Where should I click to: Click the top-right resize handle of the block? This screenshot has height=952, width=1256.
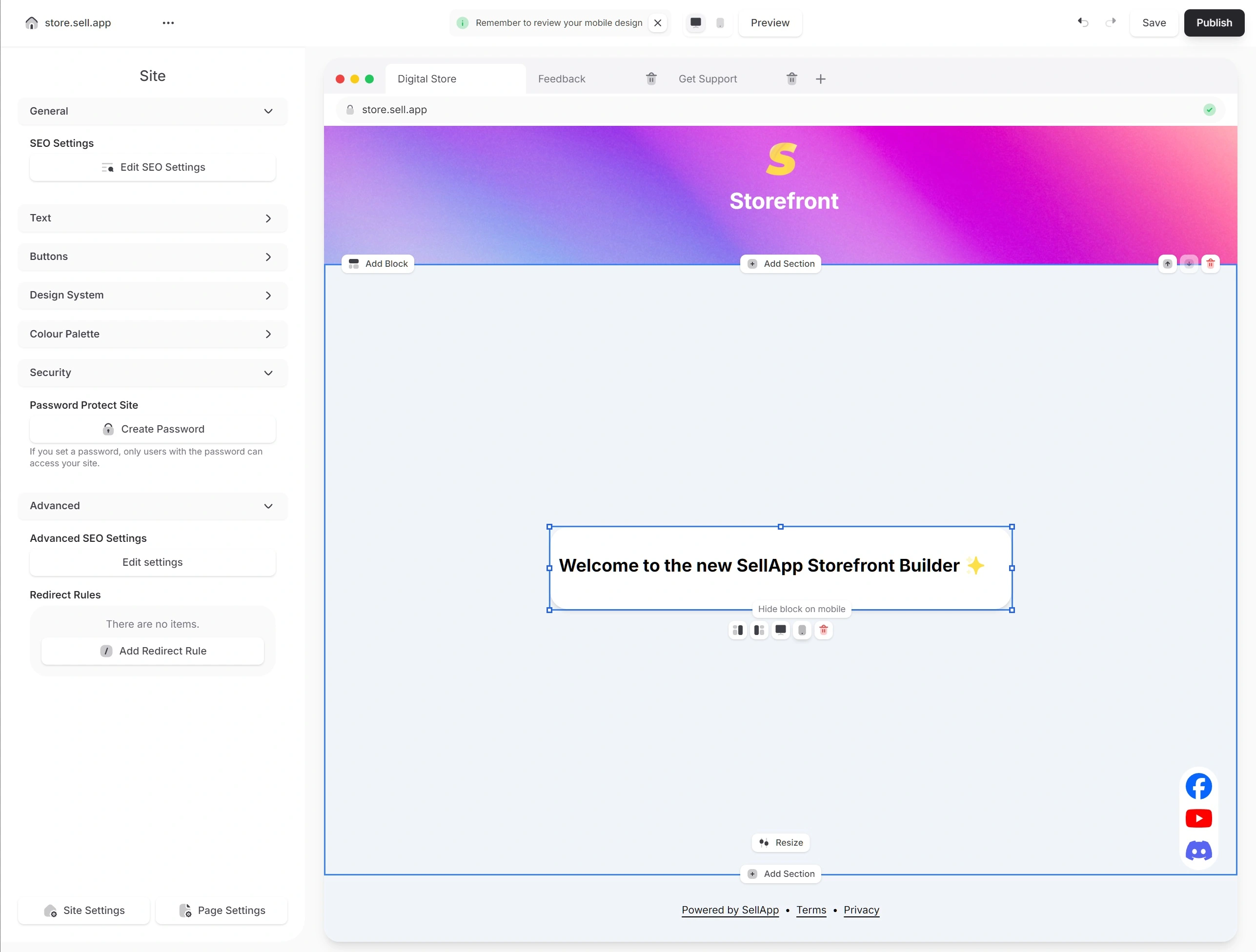click(x=1011, y=527)
